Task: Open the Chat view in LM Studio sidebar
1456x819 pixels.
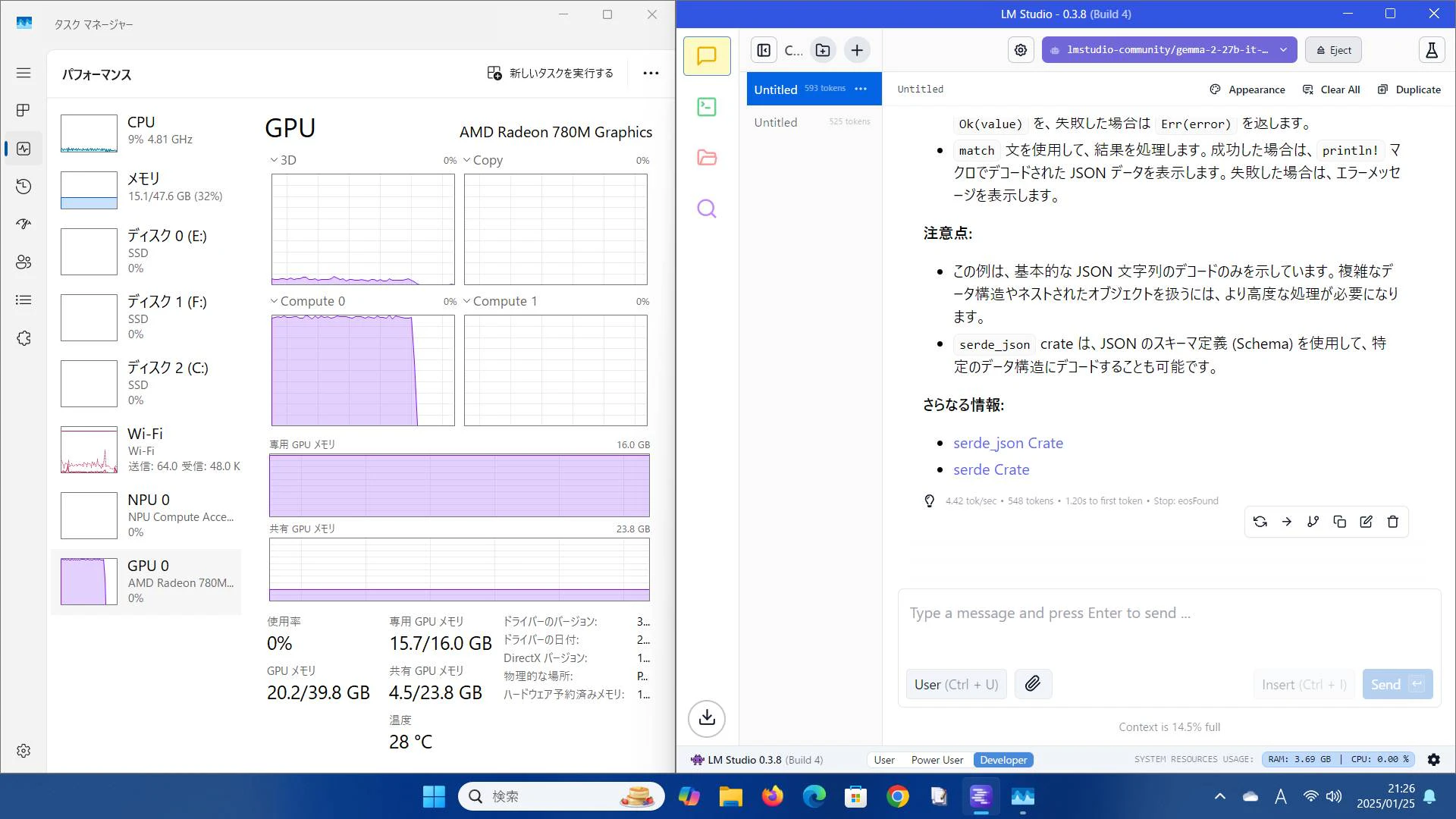Action: tap(707, 56)
